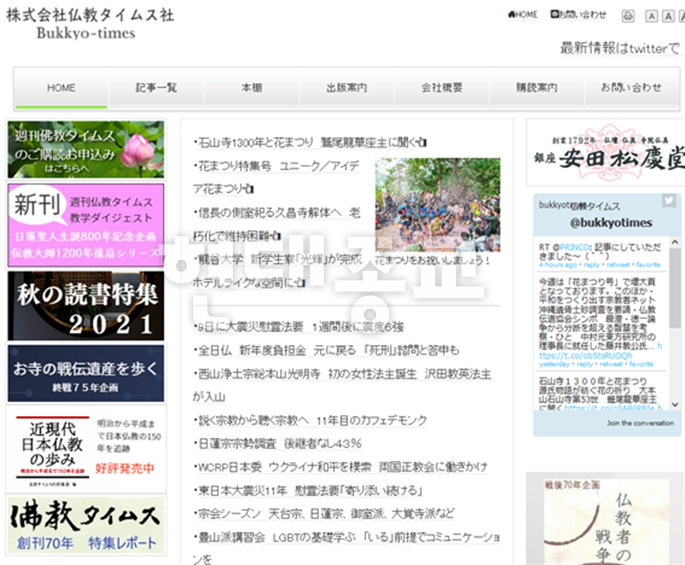Click reply under the yesterday tweet

pyautogui.click(x=585, y=364)
